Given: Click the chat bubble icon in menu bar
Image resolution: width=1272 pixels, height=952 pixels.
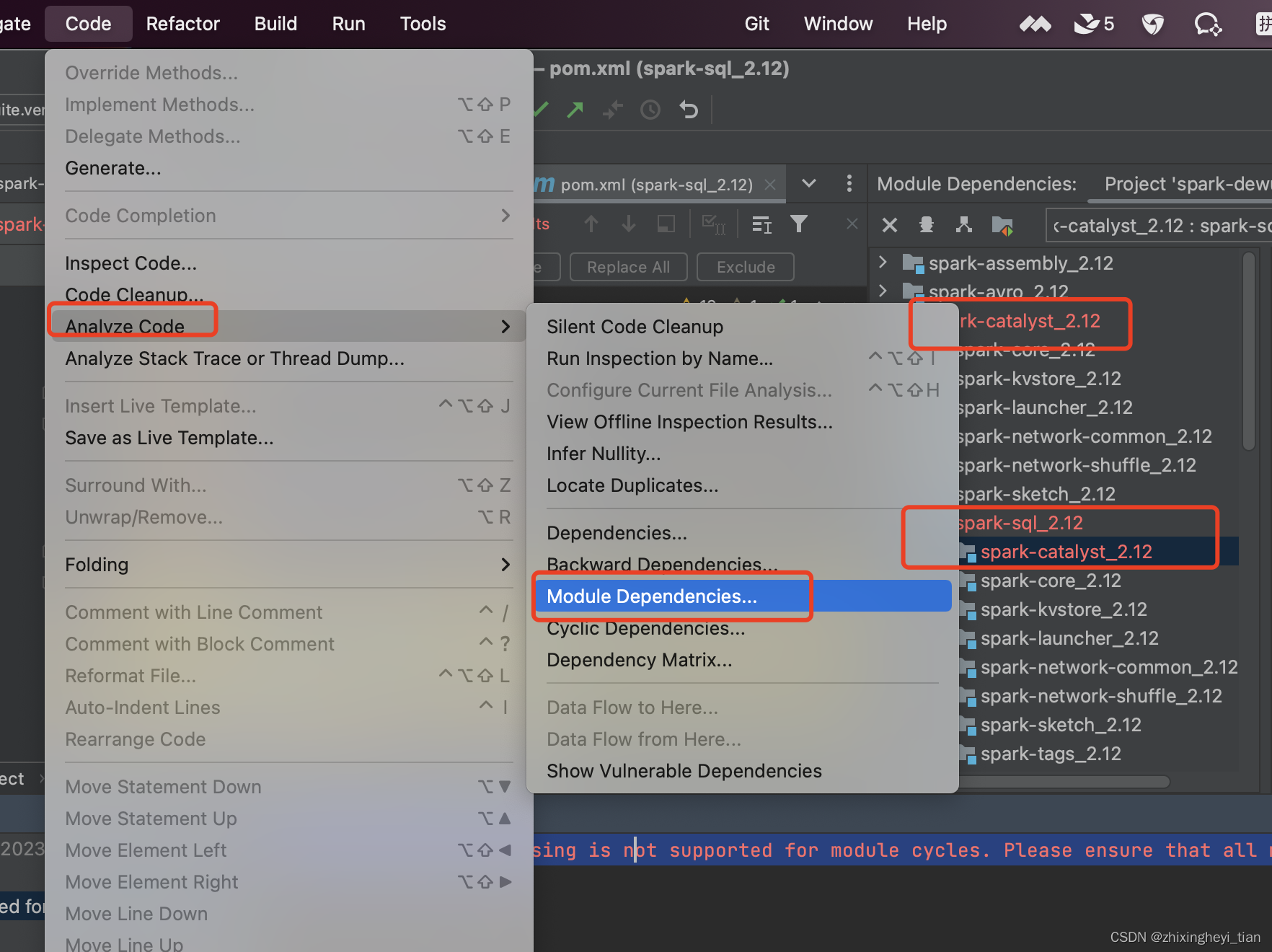Looking at the screenshot, I should [x=1208, y=25].
